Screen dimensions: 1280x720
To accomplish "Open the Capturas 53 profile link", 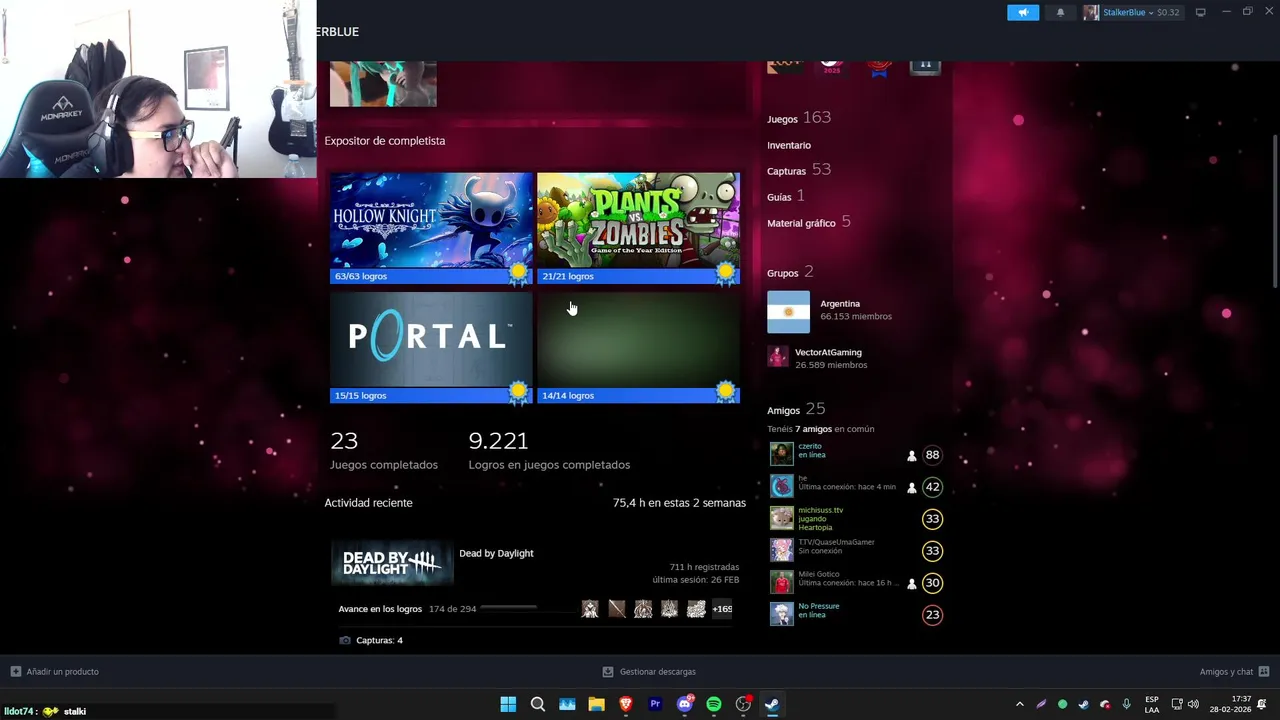I will [x=799, y=170].
